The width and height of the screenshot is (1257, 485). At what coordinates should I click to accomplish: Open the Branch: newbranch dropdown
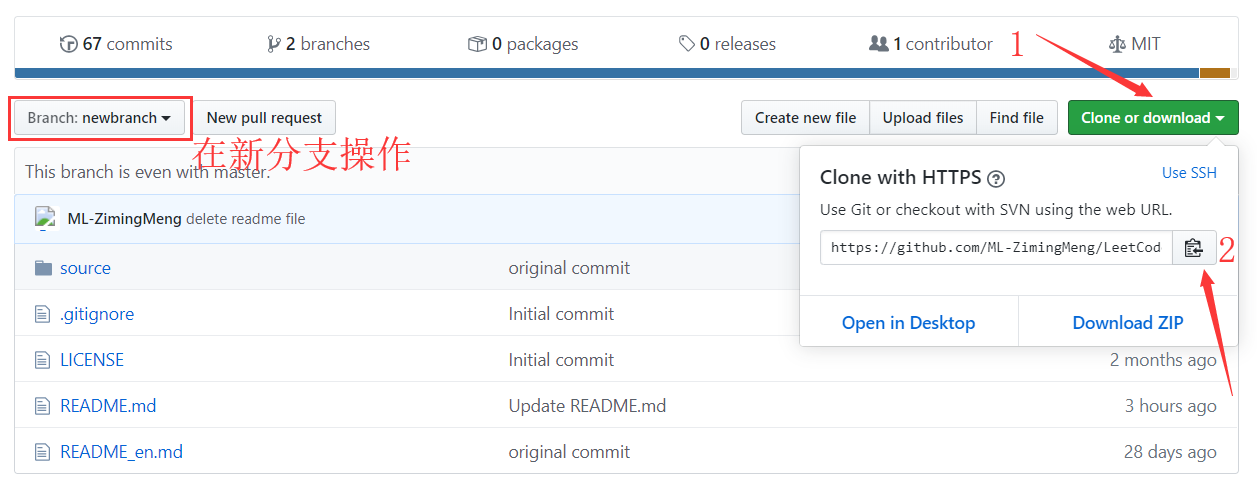pos(98,118)
